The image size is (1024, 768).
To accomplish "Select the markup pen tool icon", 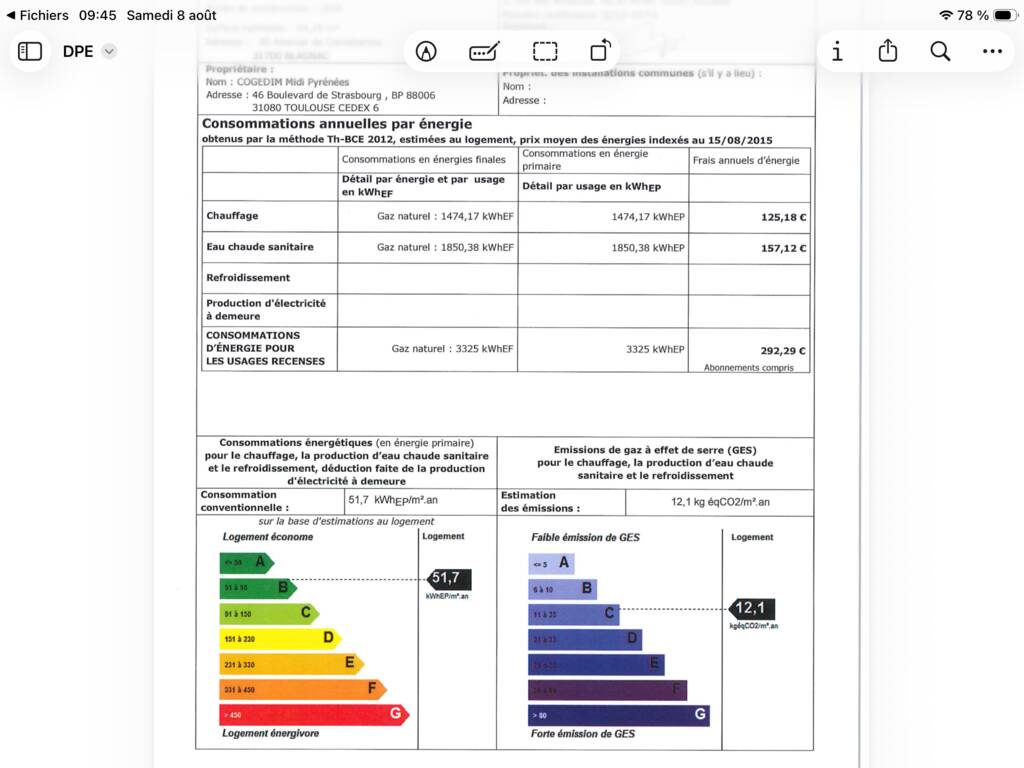I will (x=426, y=52).
